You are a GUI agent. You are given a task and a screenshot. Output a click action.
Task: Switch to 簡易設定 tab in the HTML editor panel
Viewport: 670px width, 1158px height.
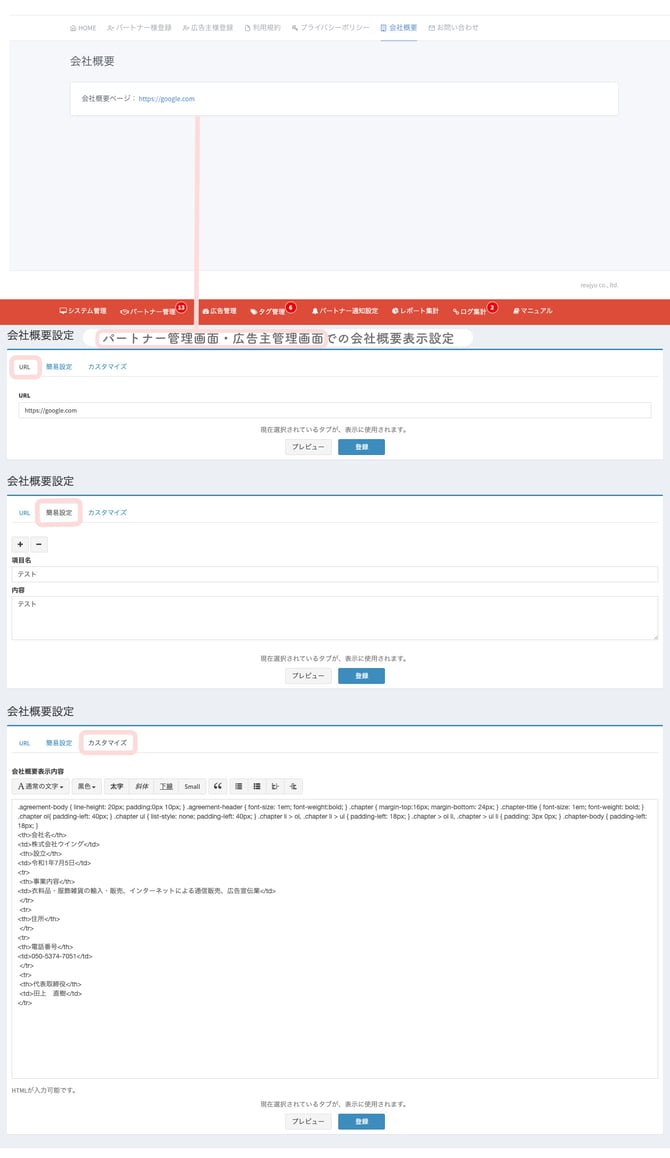59,743
